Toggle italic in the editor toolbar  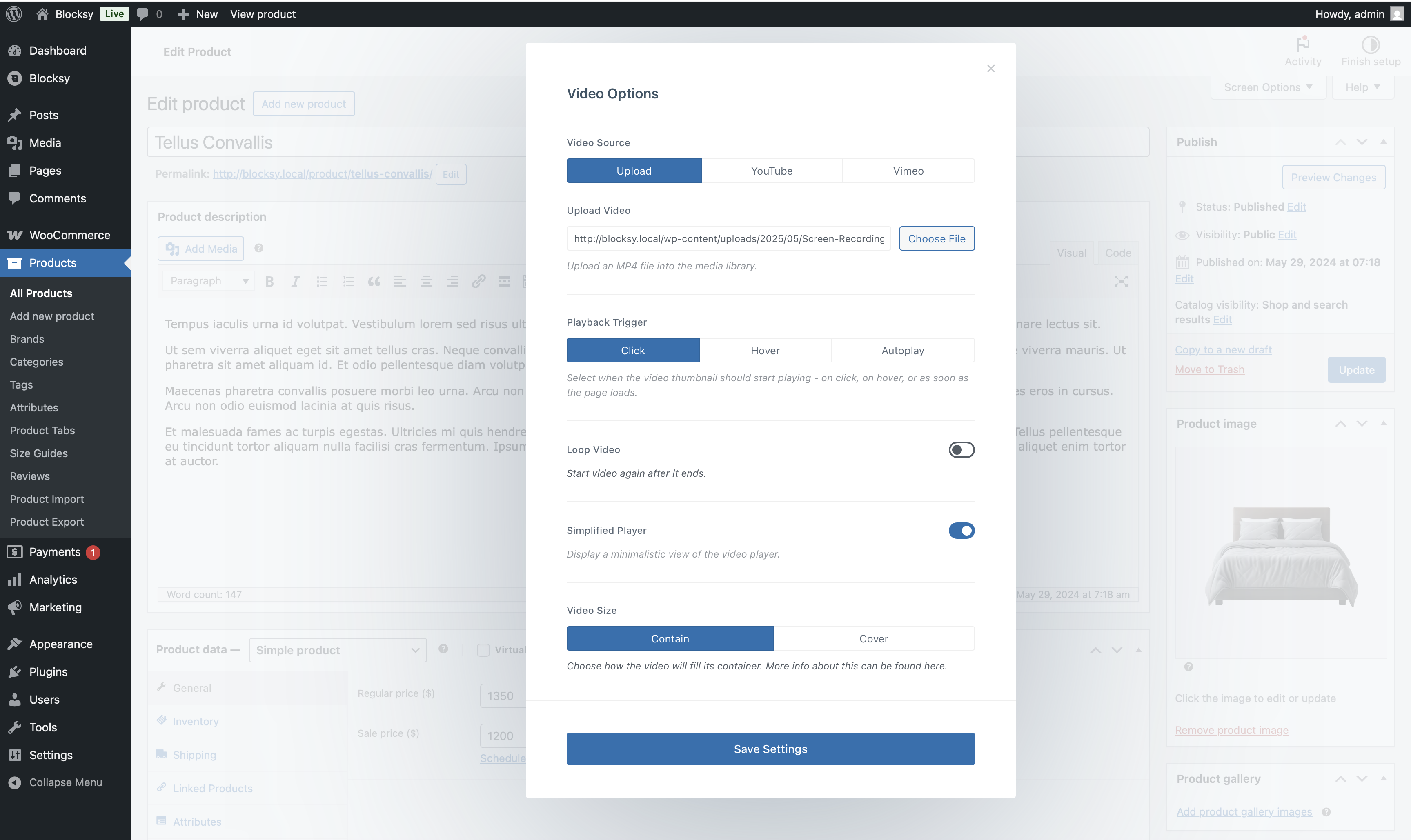[x=295, y=281]
